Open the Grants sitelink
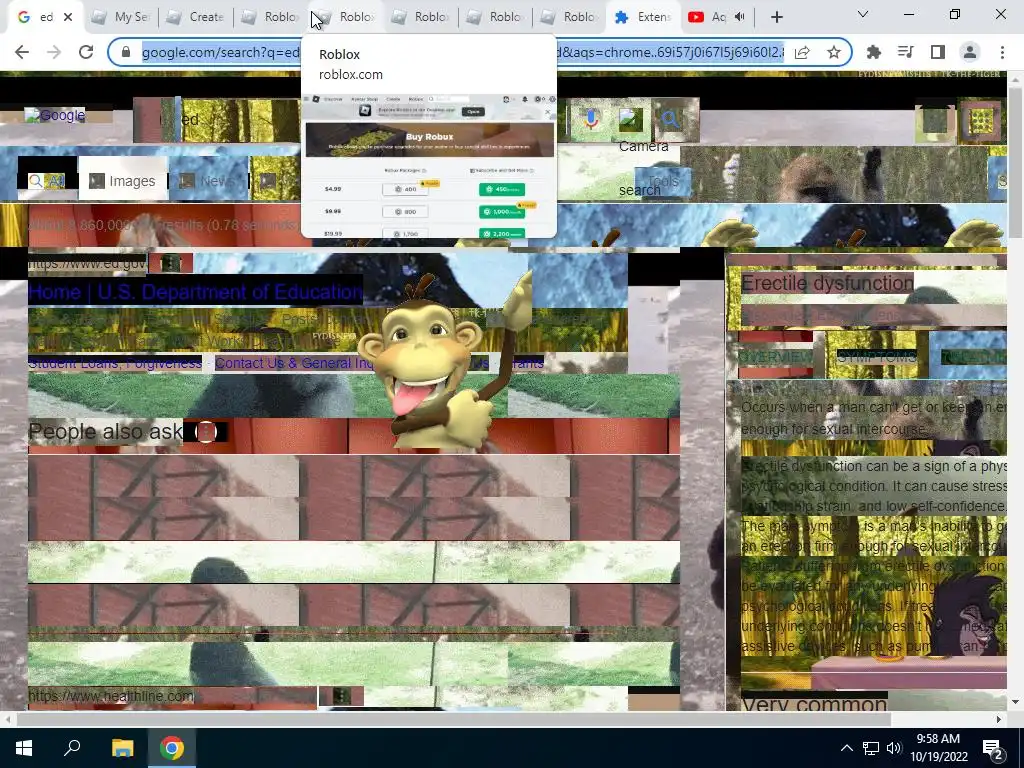 (526, 363)
